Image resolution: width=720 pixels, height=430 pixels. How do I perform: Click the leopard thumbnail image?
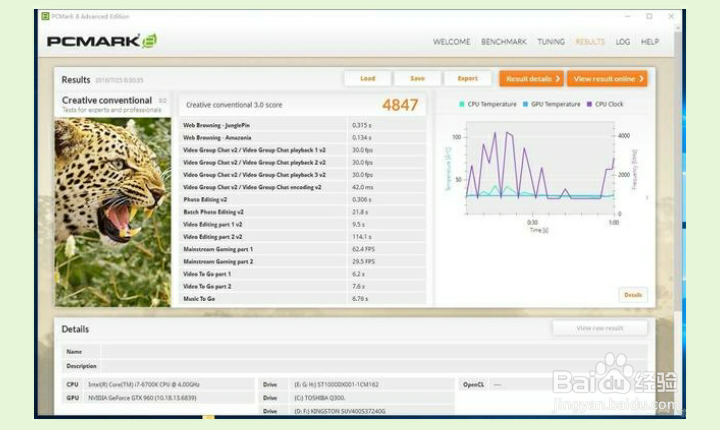coord(112,212)
